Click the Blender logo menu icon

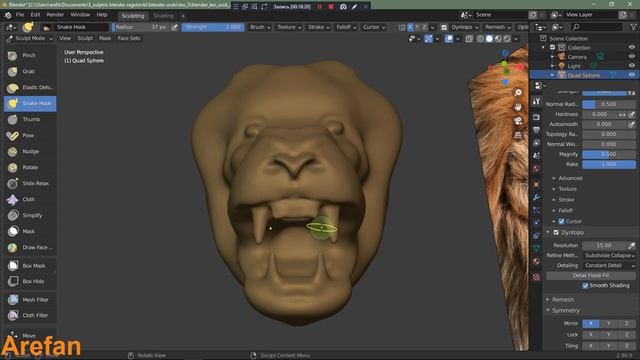coord(8,15)
